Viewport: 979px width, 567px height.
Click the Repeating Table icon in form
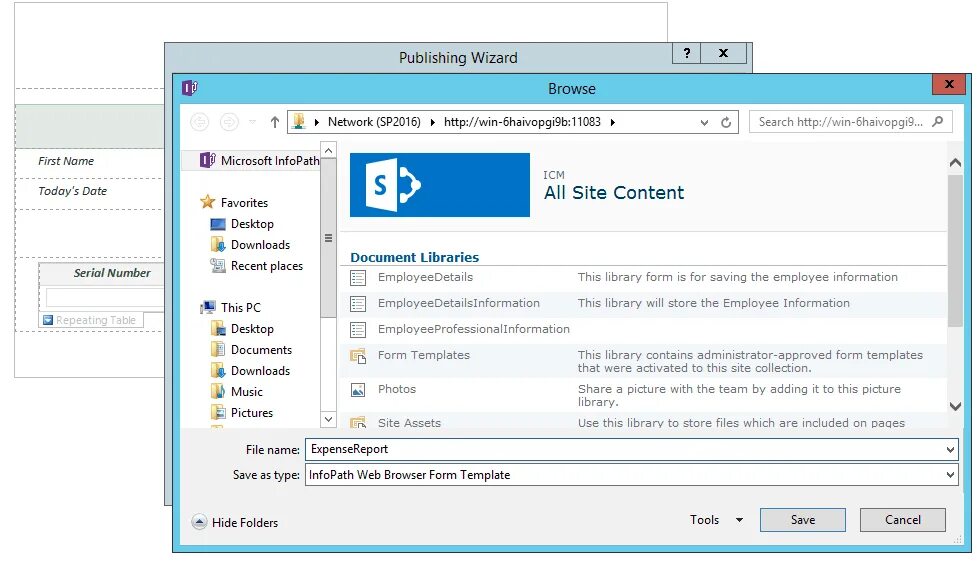click(48, 320)
